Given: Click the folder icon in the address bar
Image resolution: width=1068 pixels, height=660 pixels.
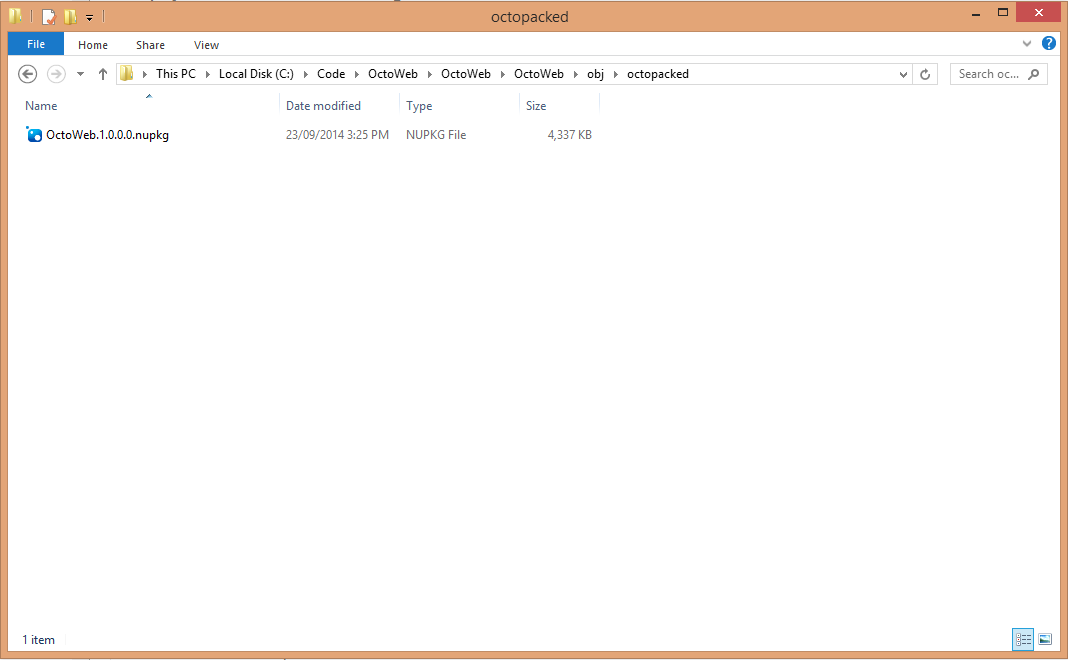Looking at the screenshot, I should 126,73.
